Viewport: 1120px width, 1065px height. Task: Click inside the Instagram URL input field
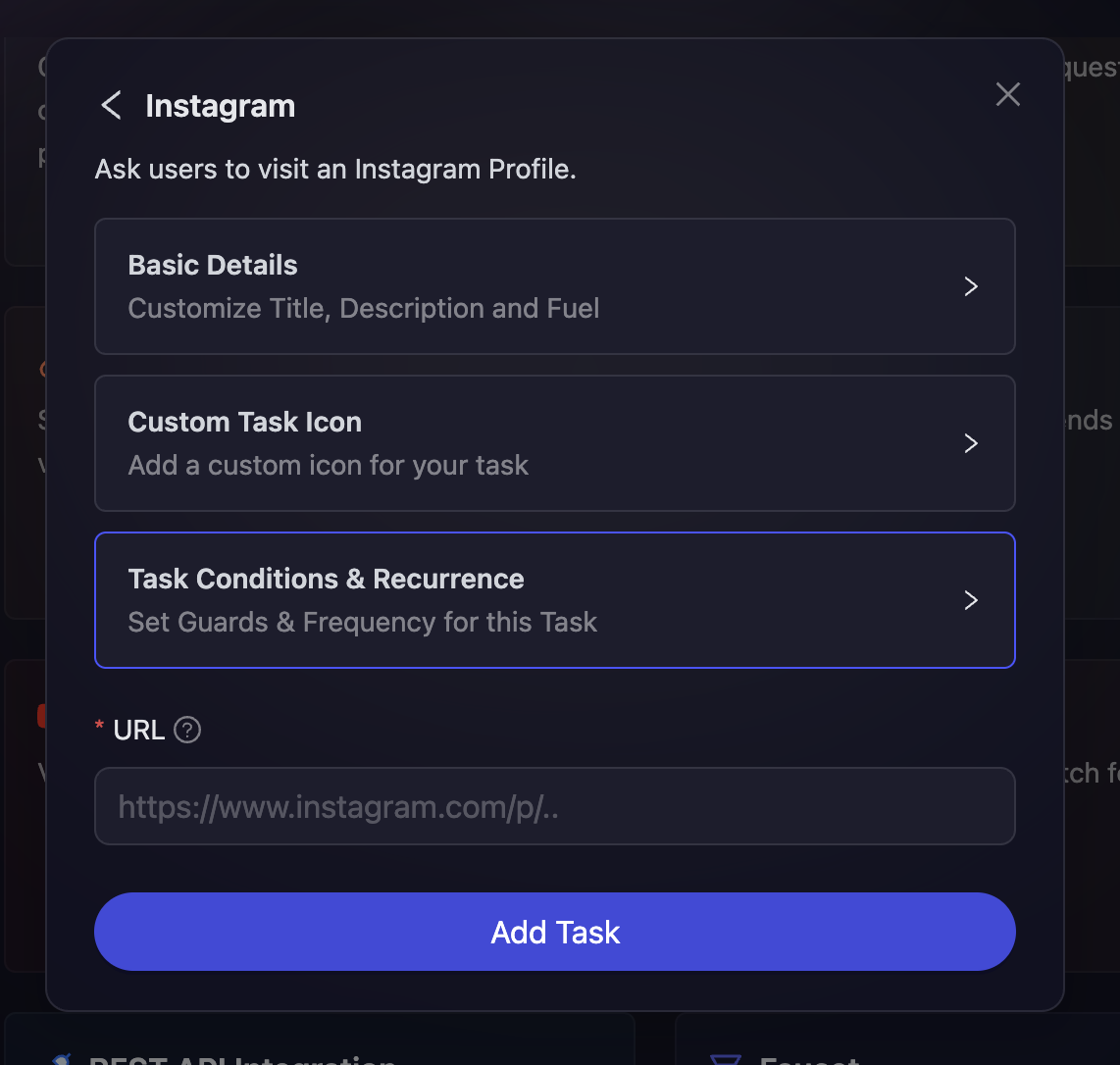click(x=555, y=806)
